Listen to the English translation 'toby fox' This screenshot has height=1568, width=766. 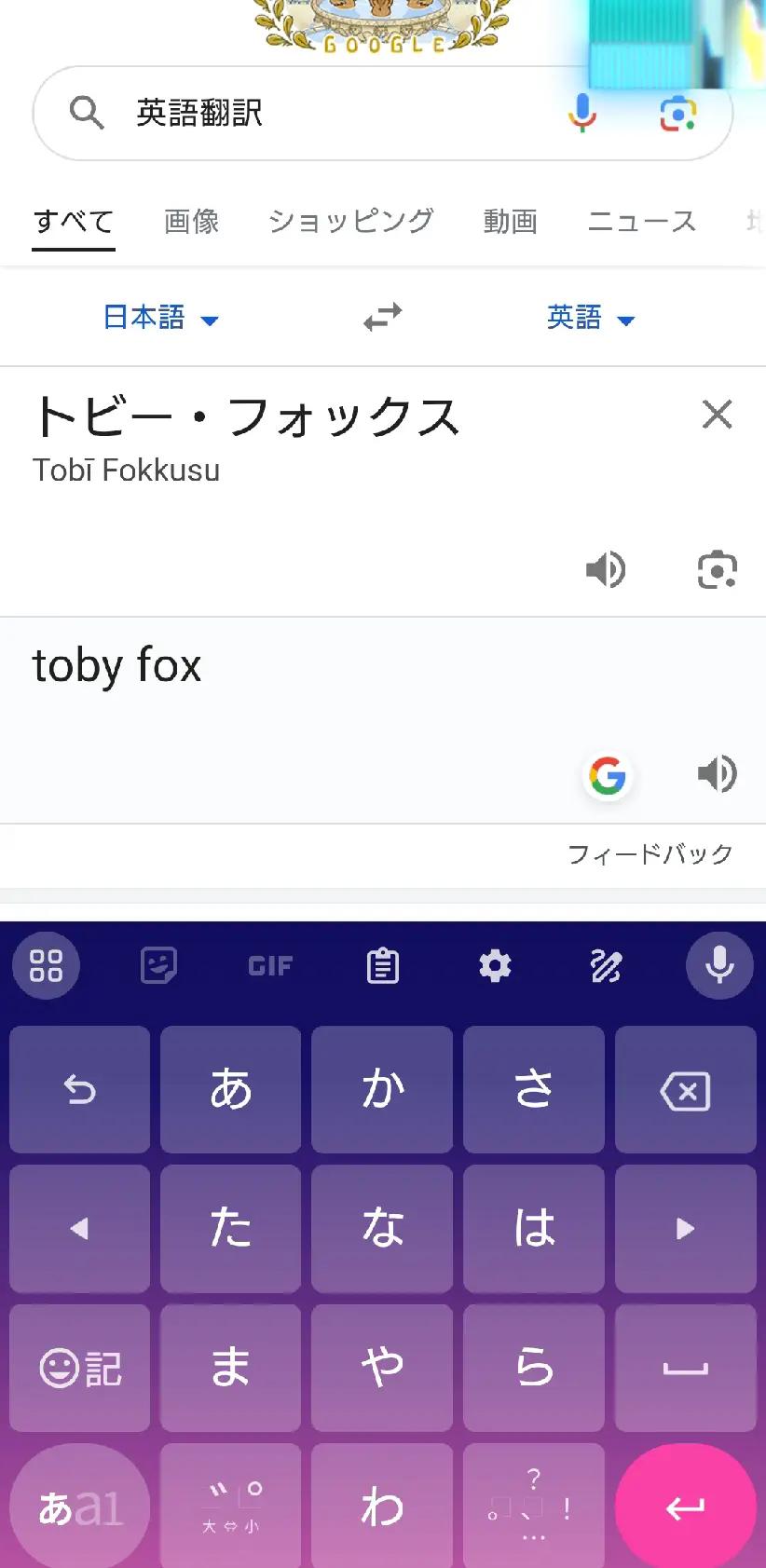point(717,774)
